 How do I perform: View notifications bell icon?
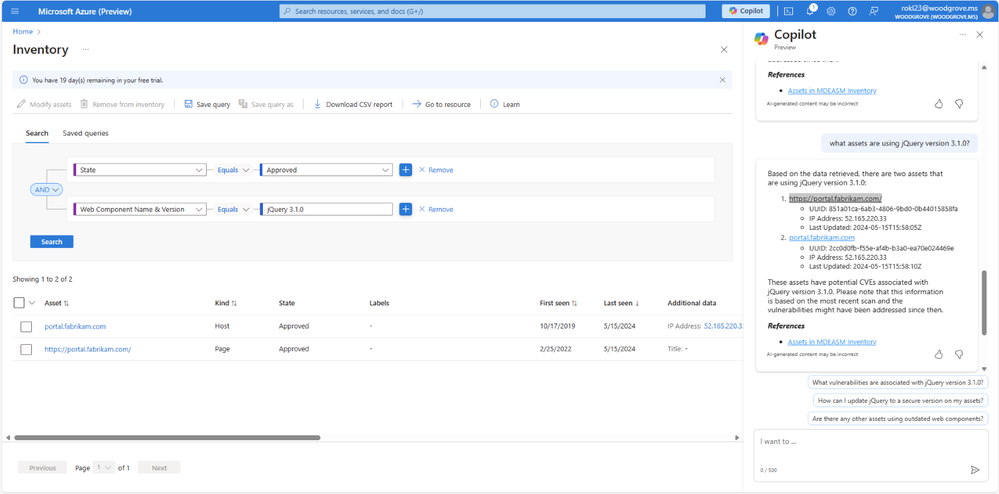(810, 10)
